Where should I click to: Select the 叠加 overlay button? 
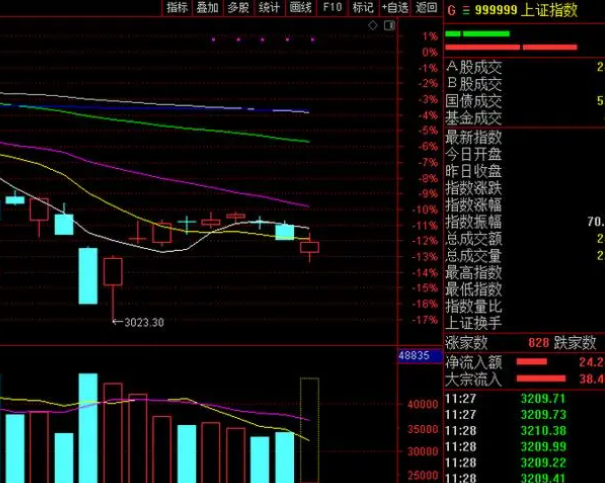coord(207,7)
